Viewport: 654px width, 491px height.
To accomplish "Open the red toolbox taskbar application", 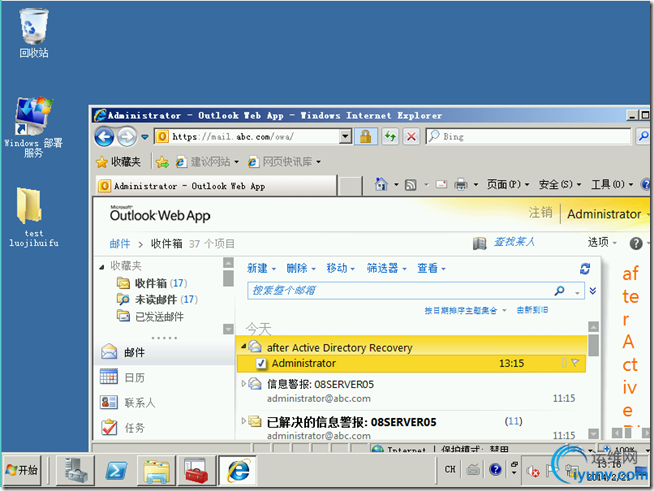I will [196, 471].
